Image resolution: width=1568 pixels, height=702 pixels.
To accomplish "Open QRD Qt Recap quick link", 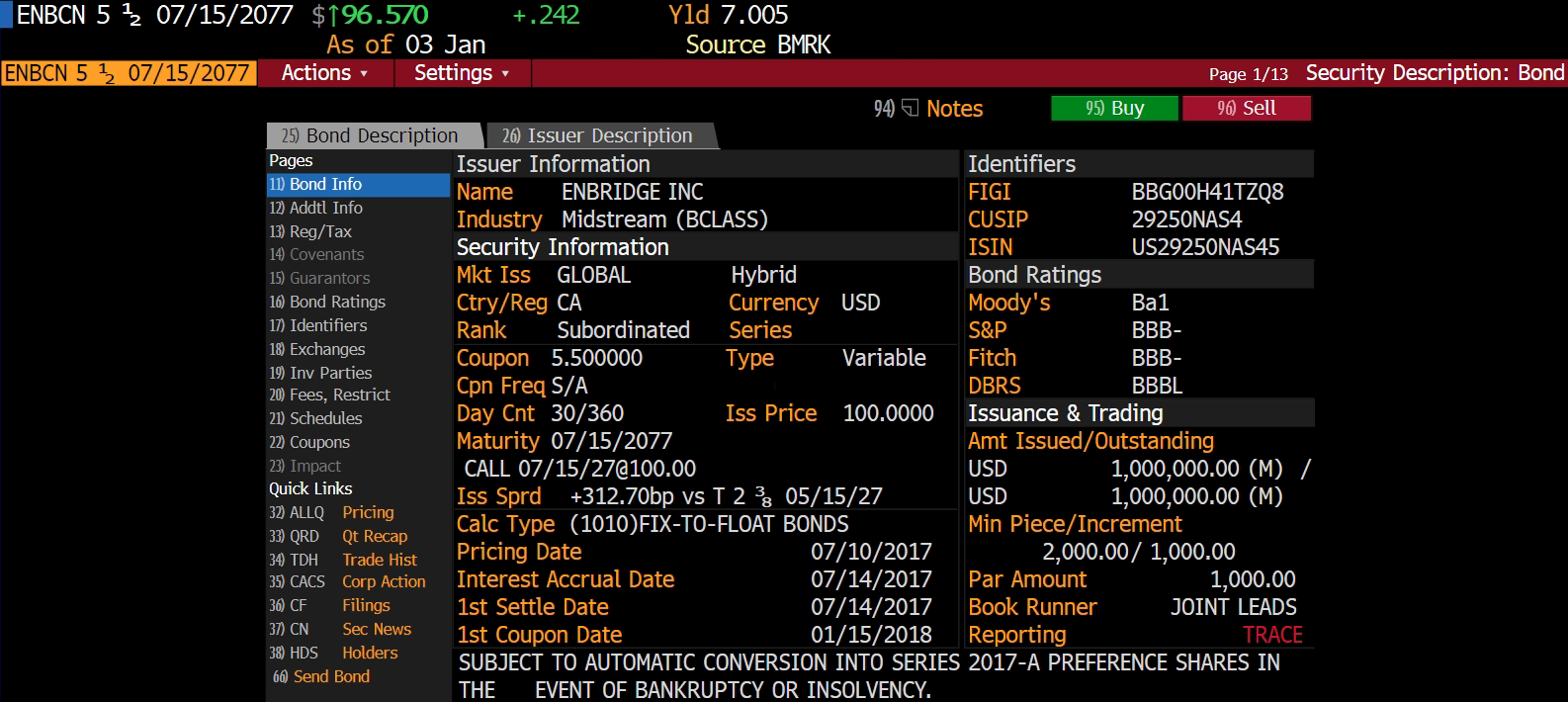I will point(338,537).
